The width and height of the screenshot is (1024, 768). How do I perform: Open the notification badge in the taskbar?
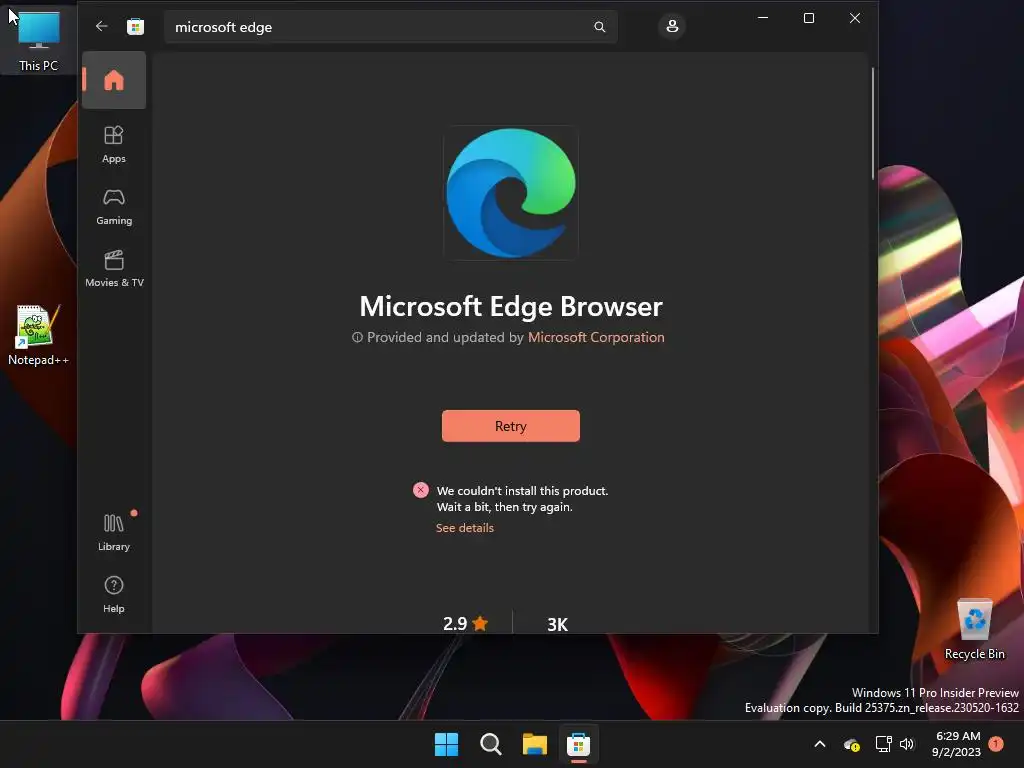996,744
